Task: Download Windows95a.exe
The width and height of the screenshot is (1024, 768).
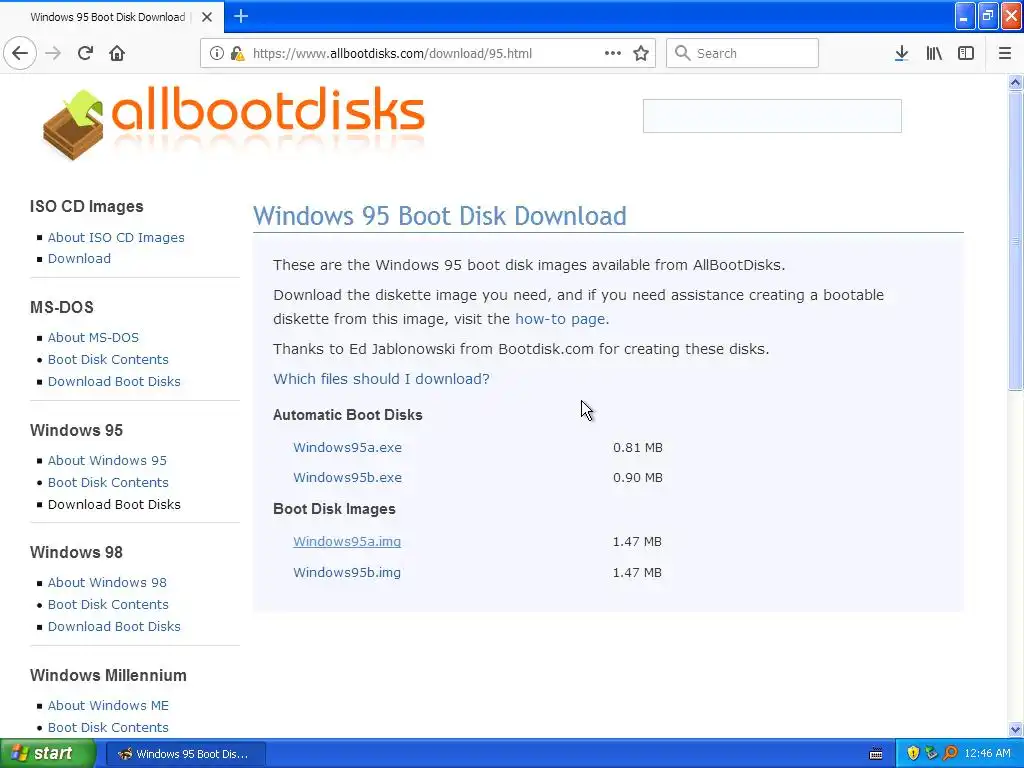Action: pos(347,447)
